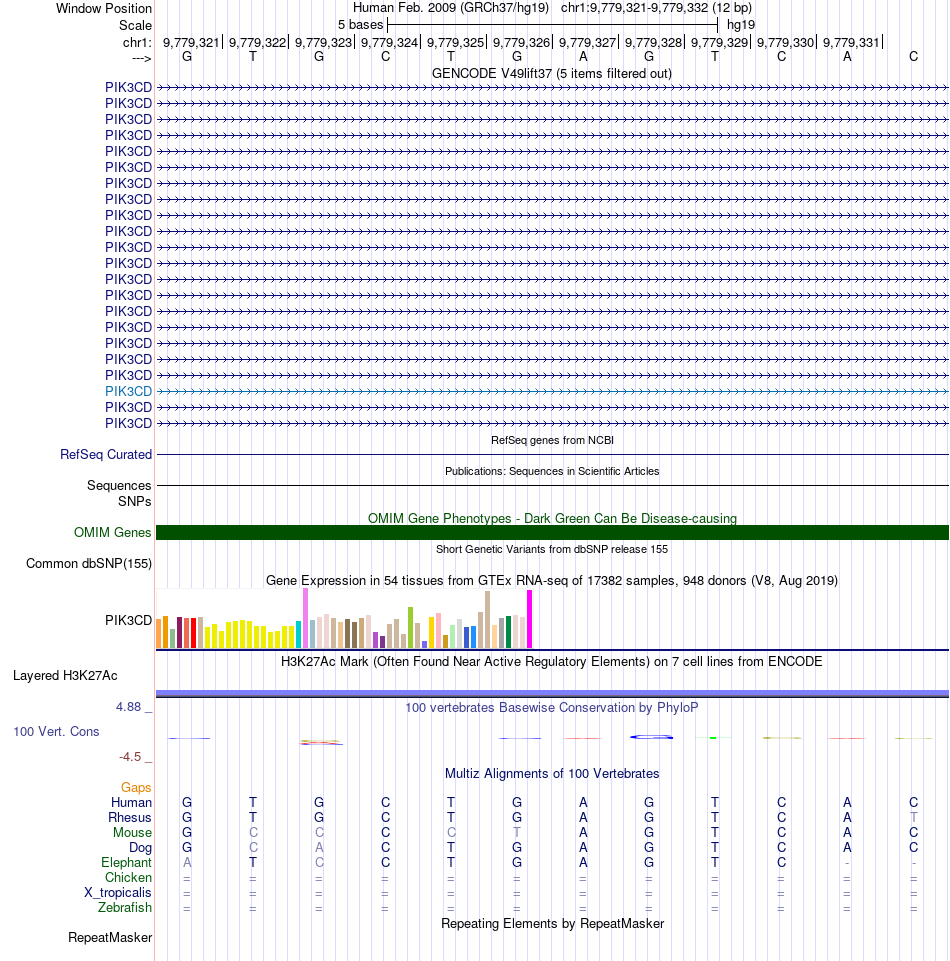Open the 'Common dbSNP(155)' track label
The height and width of the screenshot is (961, 950).
click(89, 563)
